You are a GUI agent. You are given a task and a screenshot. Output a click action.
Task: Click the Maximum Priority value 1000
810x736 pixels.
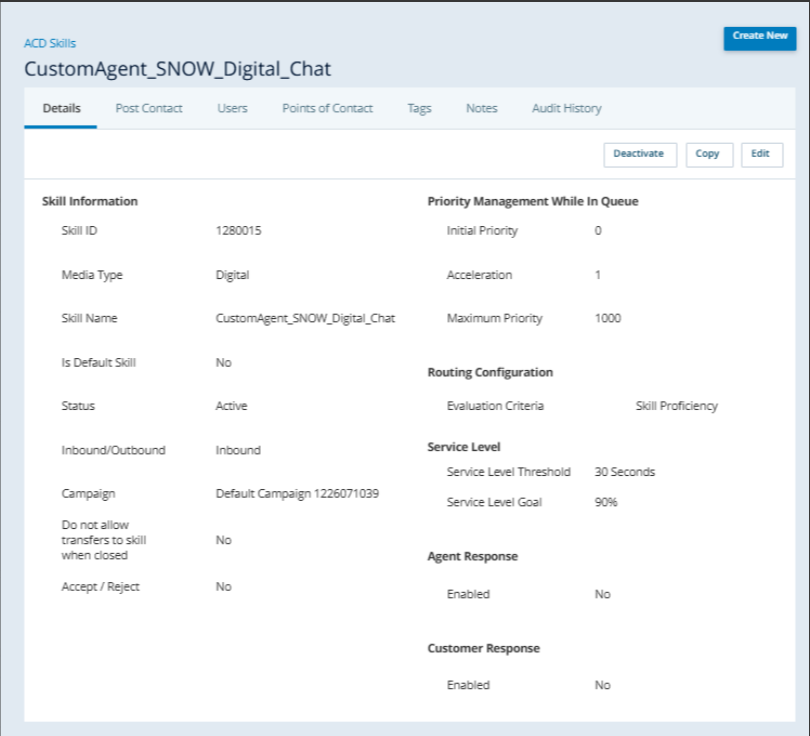pos(607,319)
